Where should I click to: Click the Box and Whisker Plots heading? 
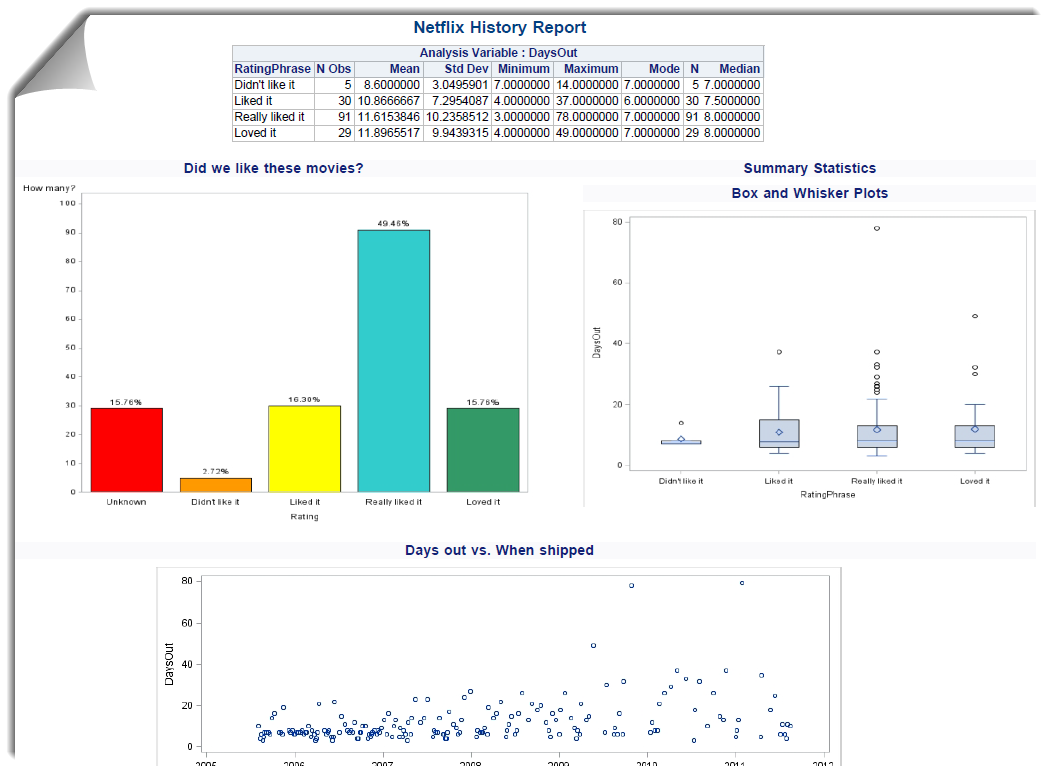pos(810,193)
